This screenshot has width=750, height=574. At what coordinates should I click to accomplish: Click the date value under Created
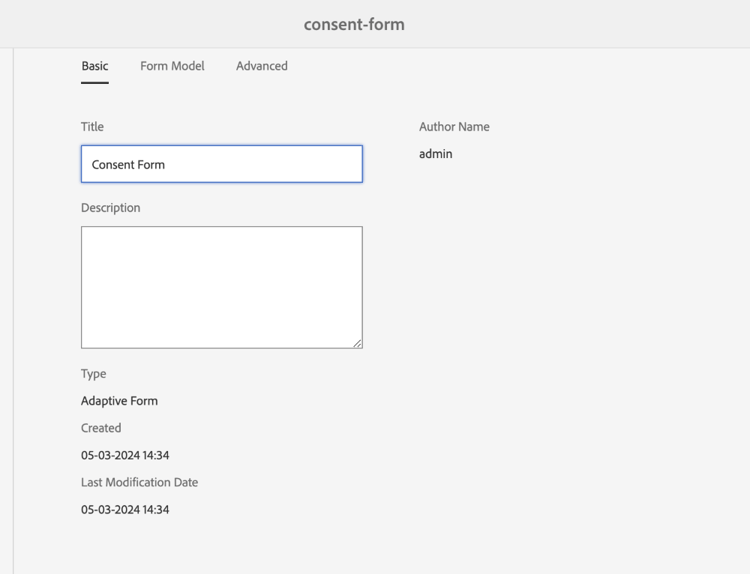pos(125,455)
